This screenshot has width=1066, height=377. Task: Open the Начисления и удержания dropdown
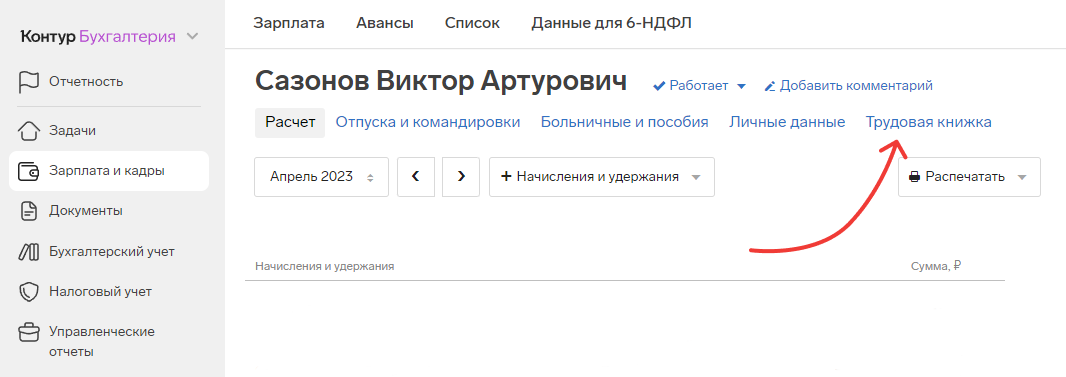[602, 177]
